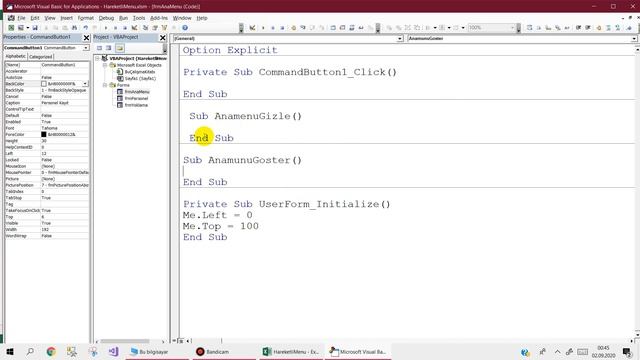Open the AnamunuGoster procedure dropdown

click(x=634, y=38)
